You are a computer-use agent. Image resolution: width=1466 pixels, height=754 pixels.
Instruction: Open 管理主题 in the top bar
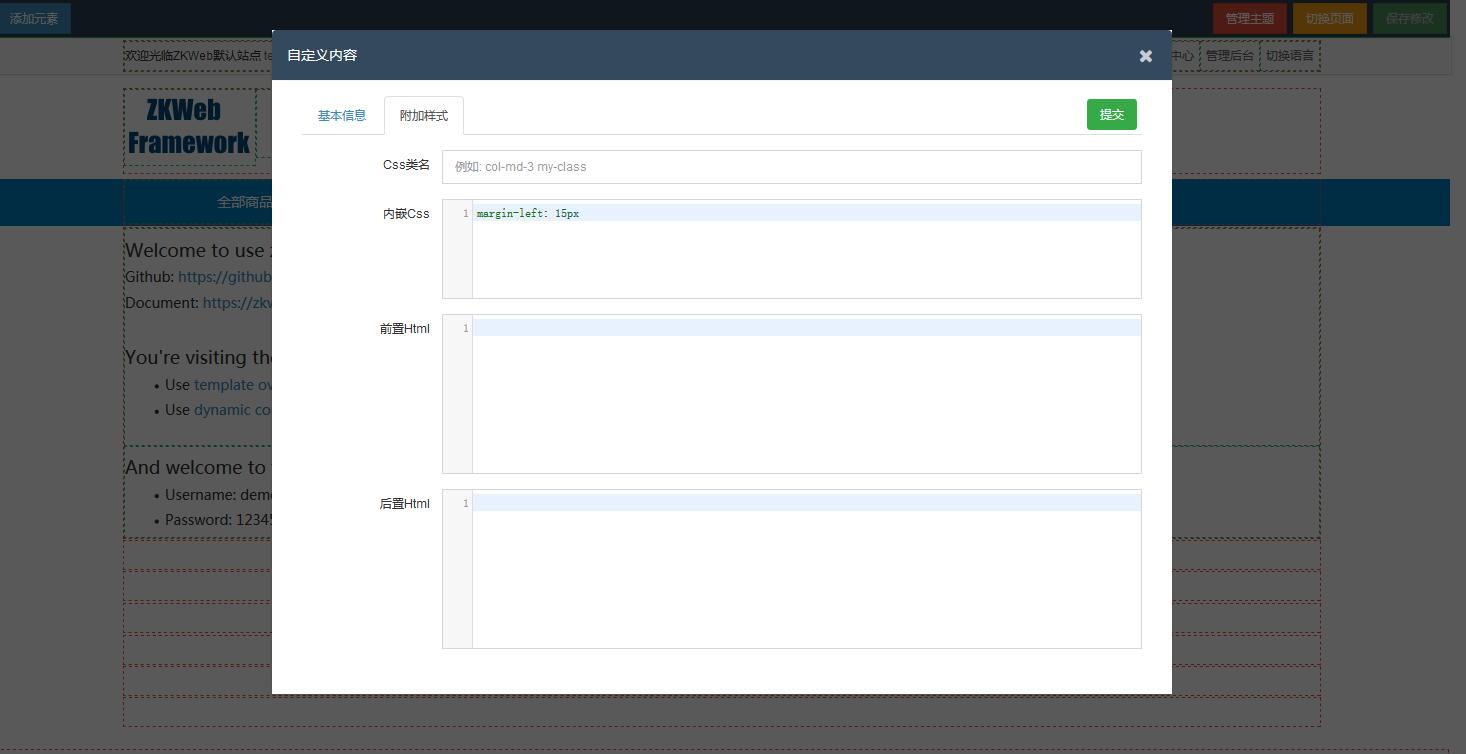pos(1250,18)
